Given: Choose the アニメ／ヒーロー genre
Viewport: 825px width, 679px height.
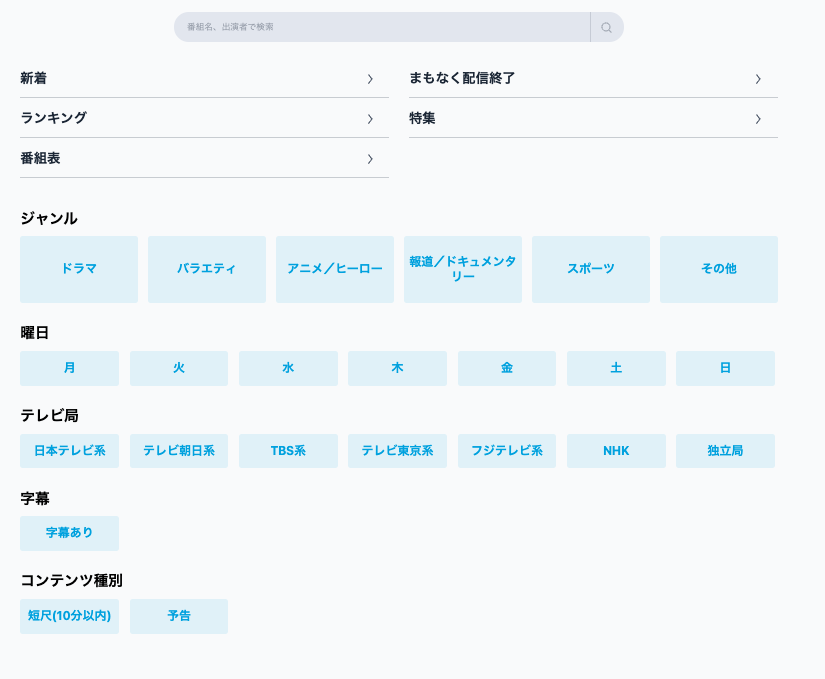Looking at the screenshot, I should coord(335,269).
